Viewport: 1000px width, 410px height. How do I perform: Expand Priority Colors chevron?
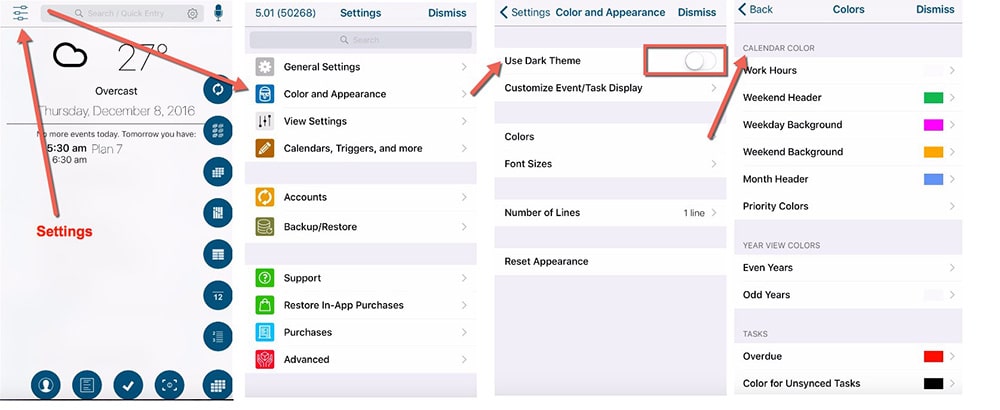[x=952, y=206]
